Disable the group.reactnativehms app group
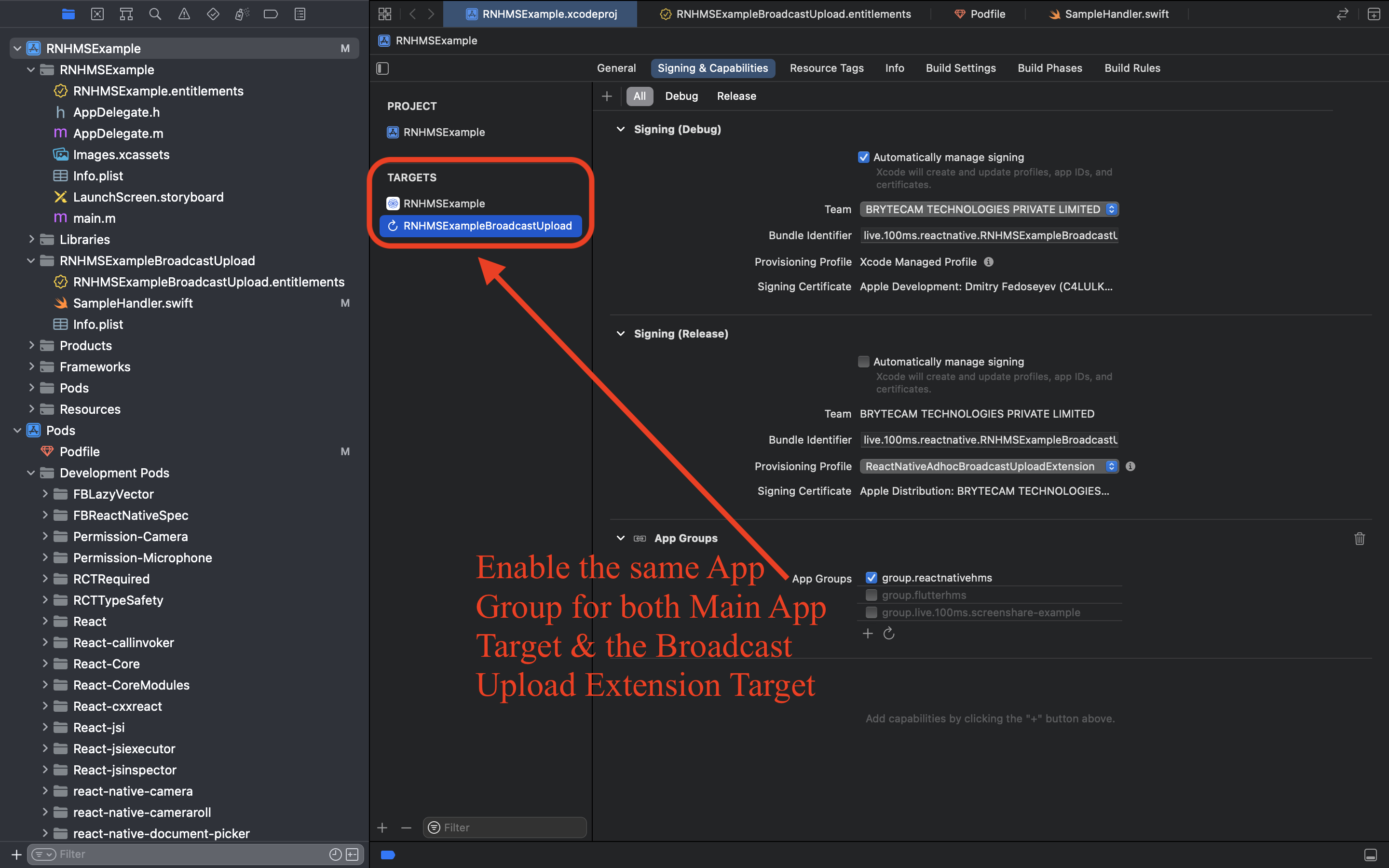This screenshot has height=868, width=1389. tap(872, 578)
